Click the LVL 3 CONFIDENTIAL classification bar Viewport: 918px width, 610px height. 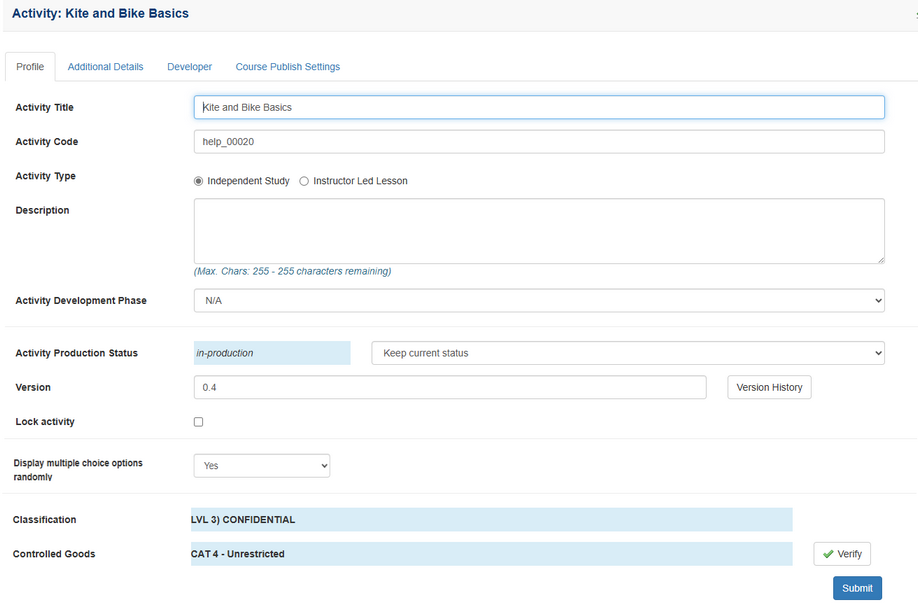click(x=491, y=520)
